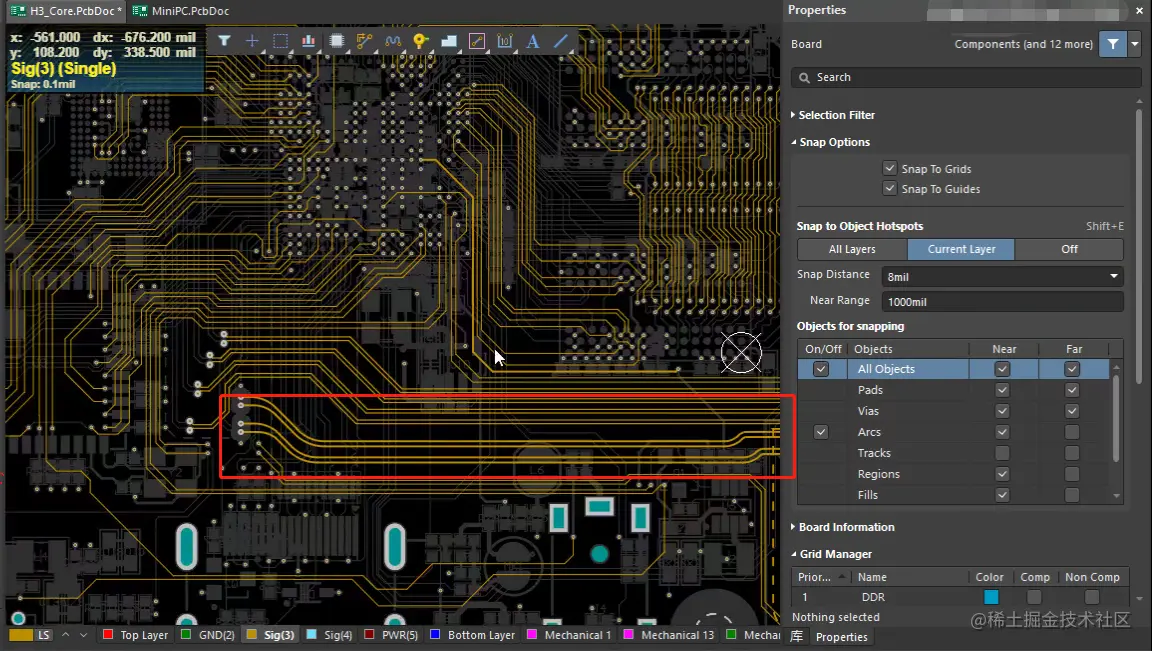Open the Properties tab at panel bottom

tap(841, 637)
